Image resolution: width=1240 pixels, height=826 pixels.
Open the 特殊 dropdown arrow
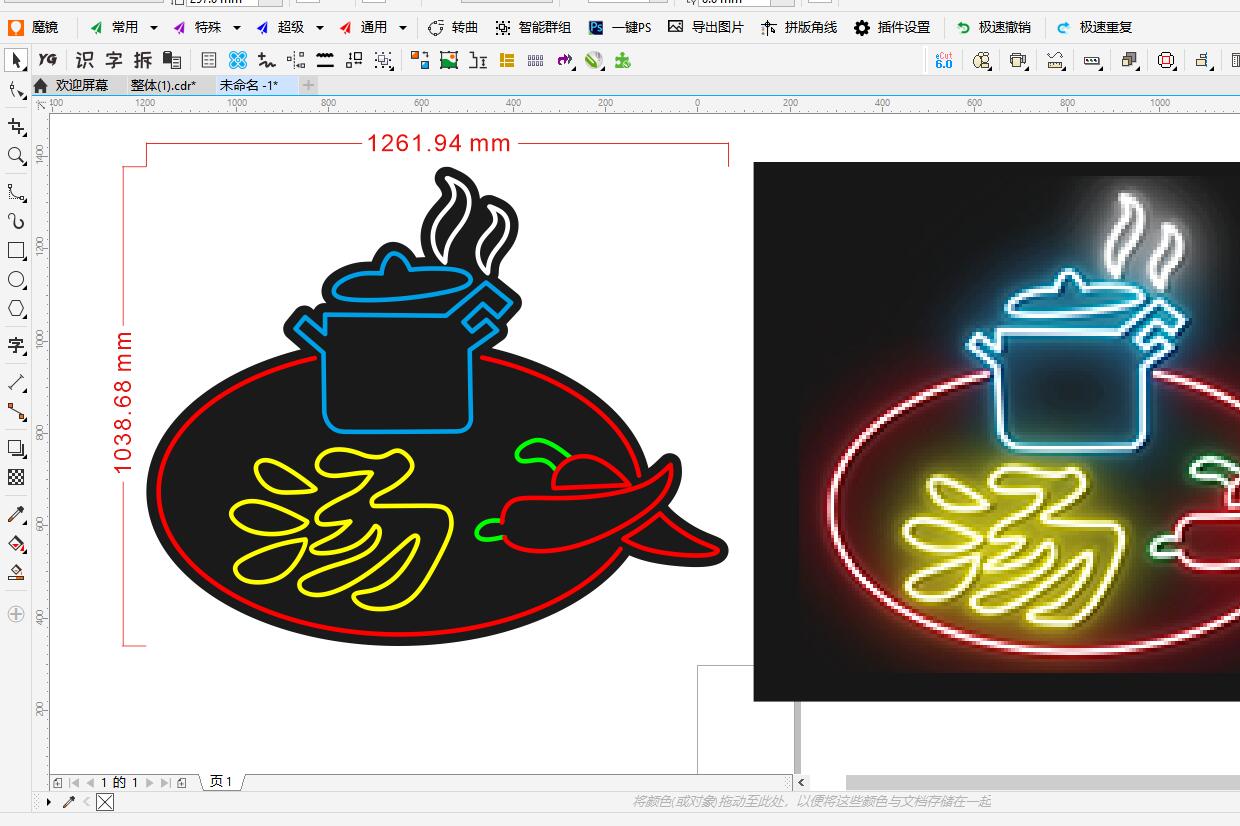coord(237,28)
